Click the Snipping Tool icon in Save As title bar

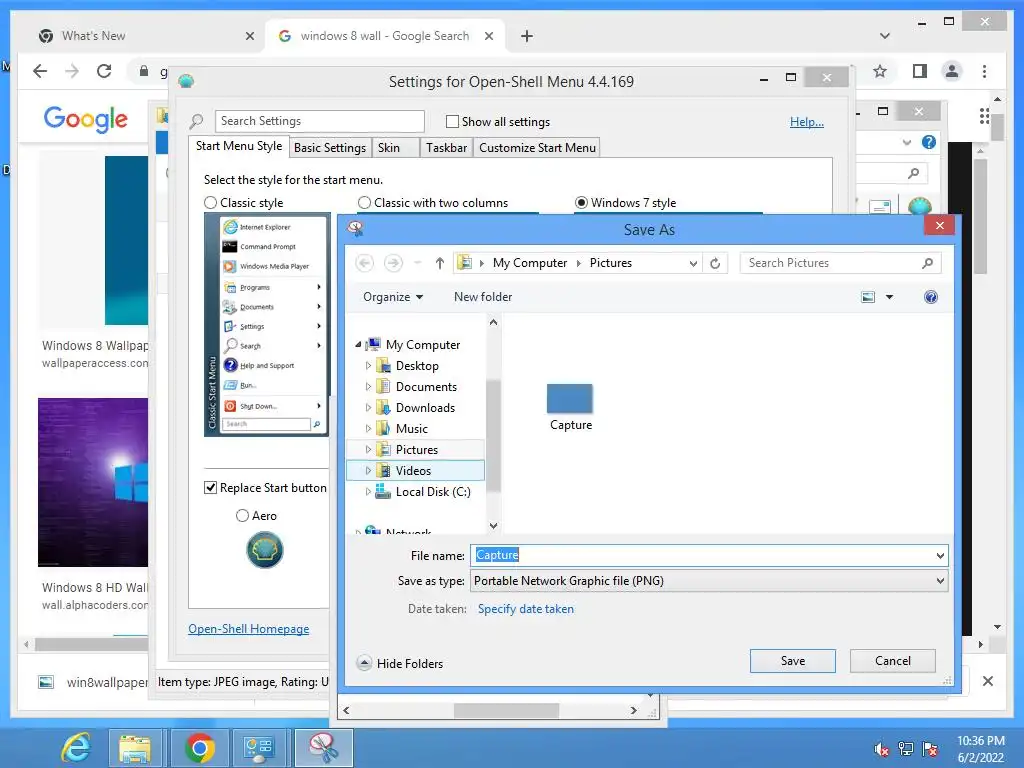[x=355, y=228]
